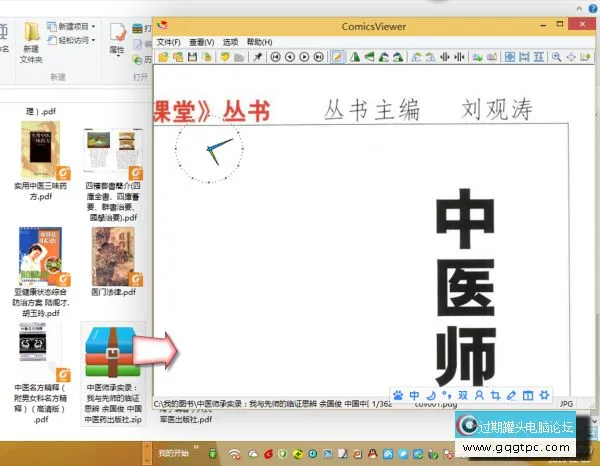Click the person account icon on IME bar
Image resolution: width=600 pixels, height=466 pixels.
pyautogui.click(x=479, y=395)
